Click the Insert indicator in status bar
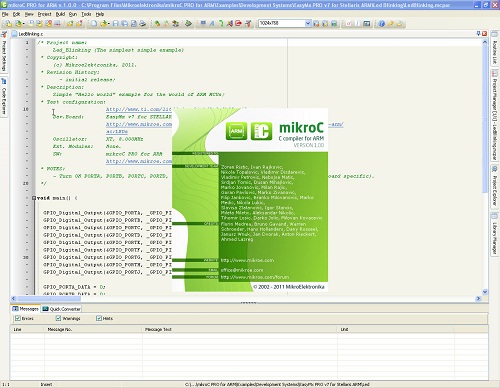 pyautogui.click(x=46, y=385)
